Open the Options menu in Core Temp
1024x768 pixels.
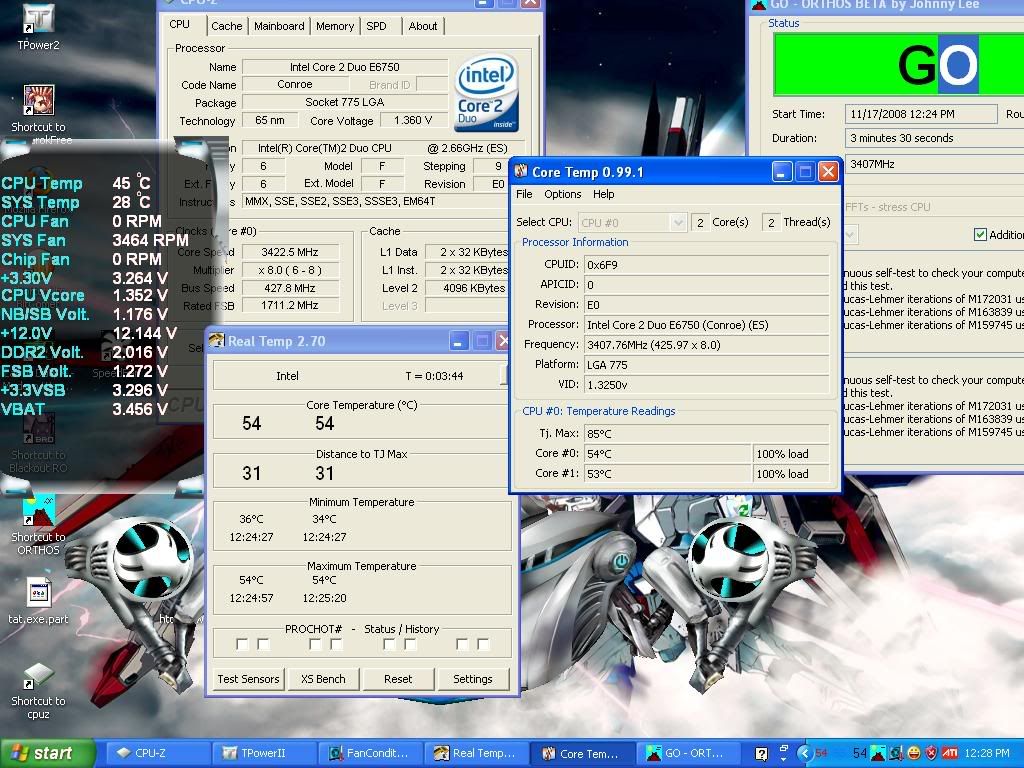click(x=562, y=194)
